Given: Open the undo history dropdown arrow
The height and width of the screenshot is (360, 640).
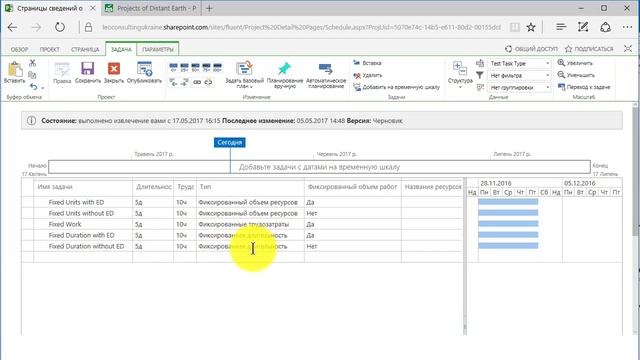Looking at the screenshot, I should point(43,88).
